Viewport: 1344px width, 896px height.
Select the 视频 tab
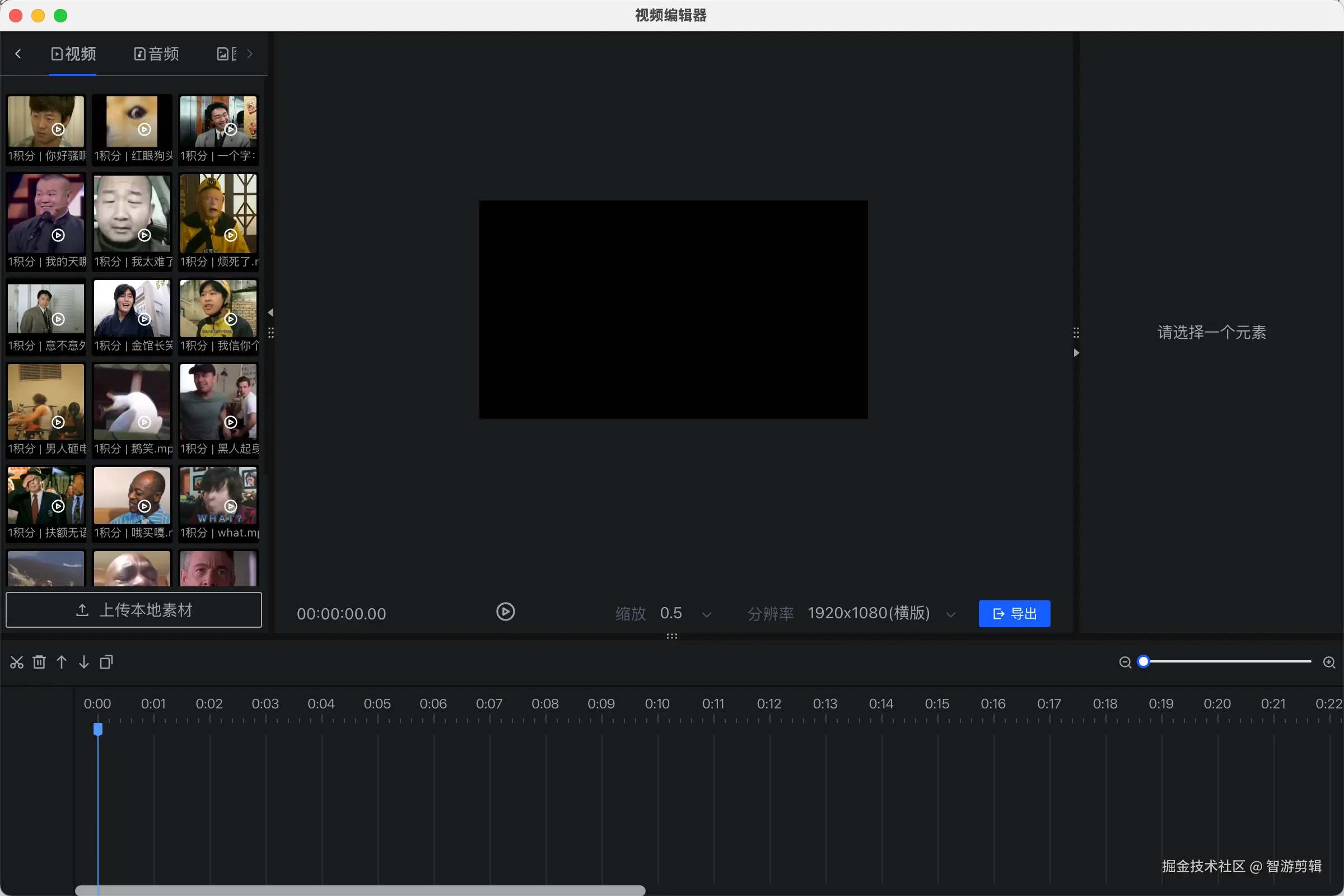click(73, 54)
